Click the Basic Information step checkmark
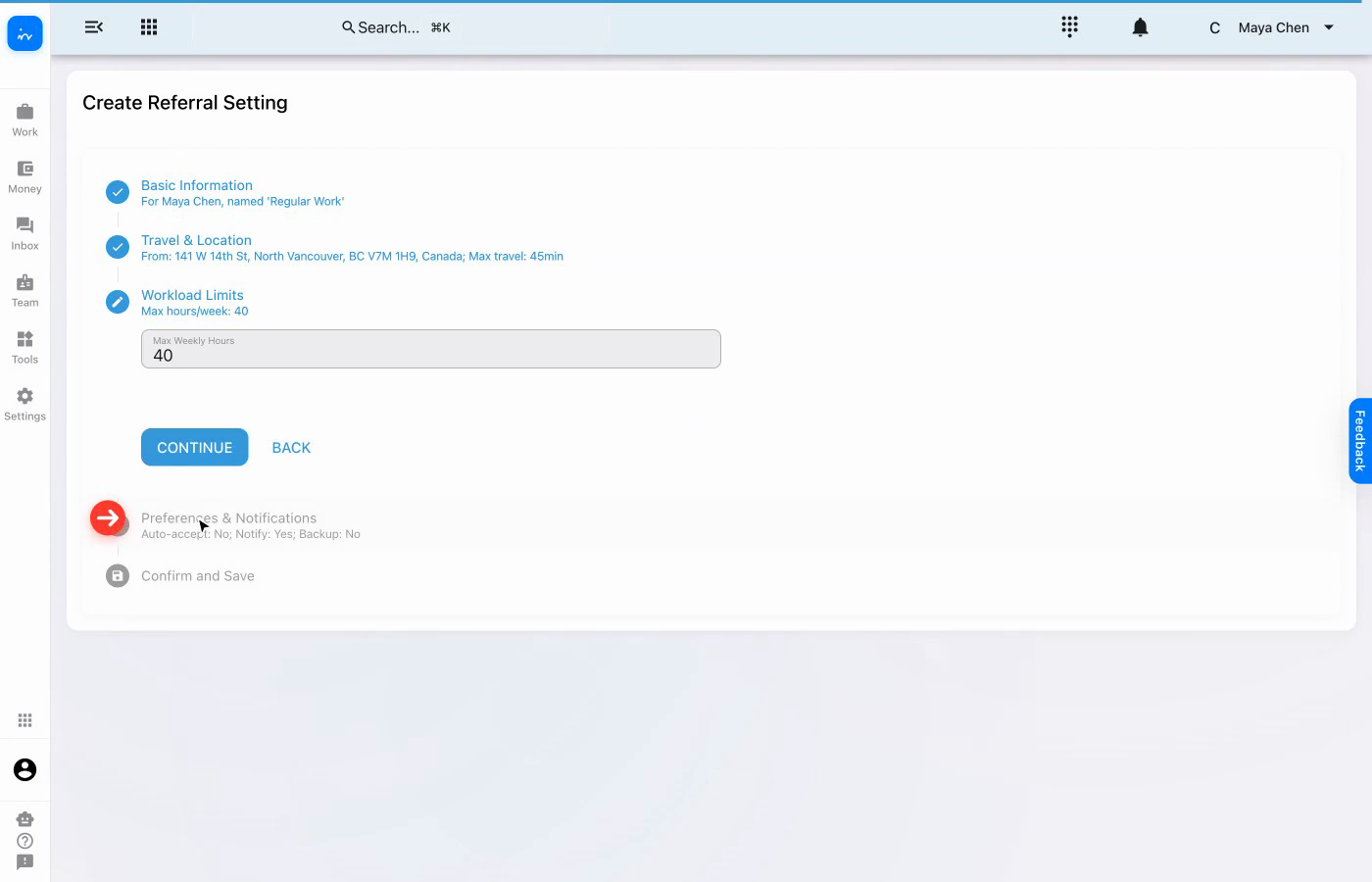The height and width of the screenshot is (882, 1372). (x=118, y=192)
